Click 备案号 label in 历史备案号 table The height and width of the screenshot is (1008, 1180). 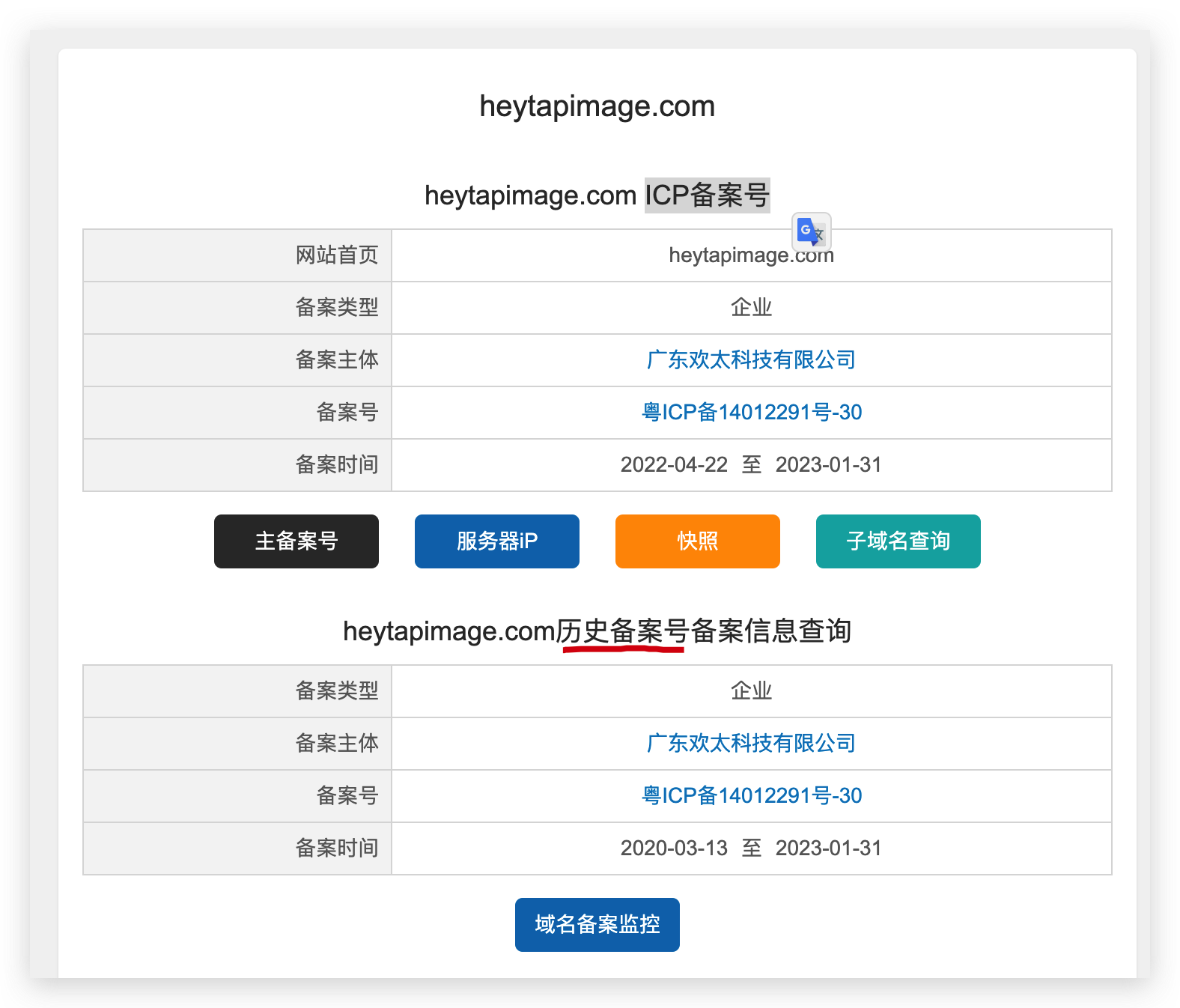pos(347,796)
